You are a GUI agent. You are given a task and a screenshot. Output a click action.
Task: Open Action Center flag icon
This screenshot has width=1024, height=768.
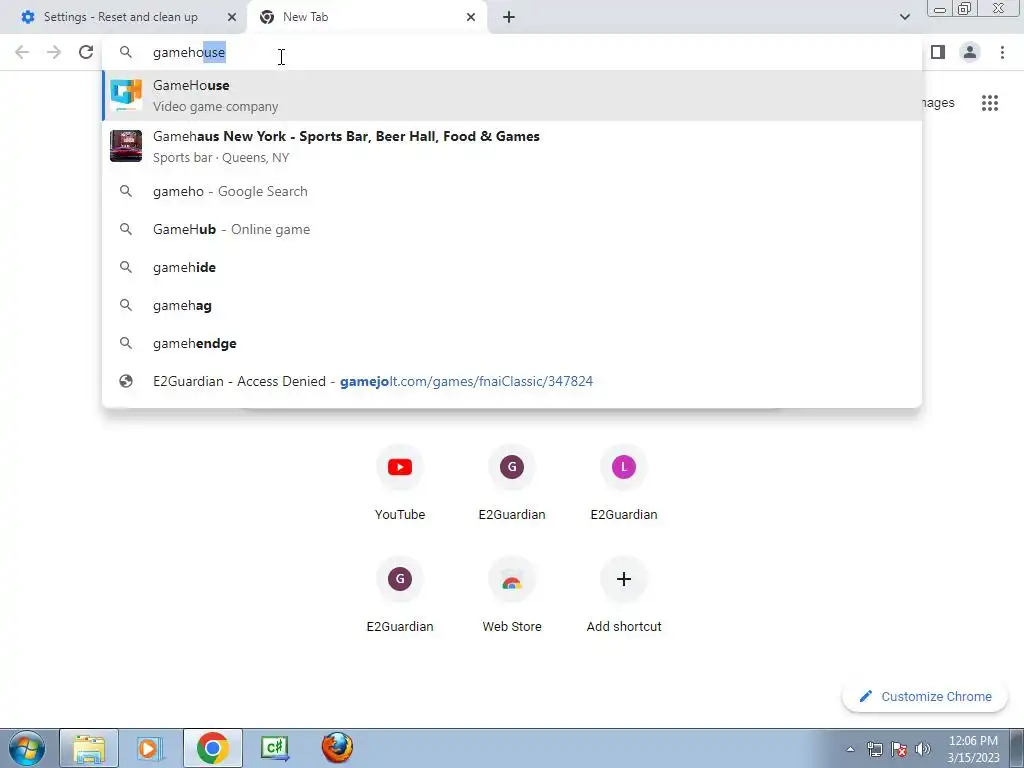coord(899,749)
